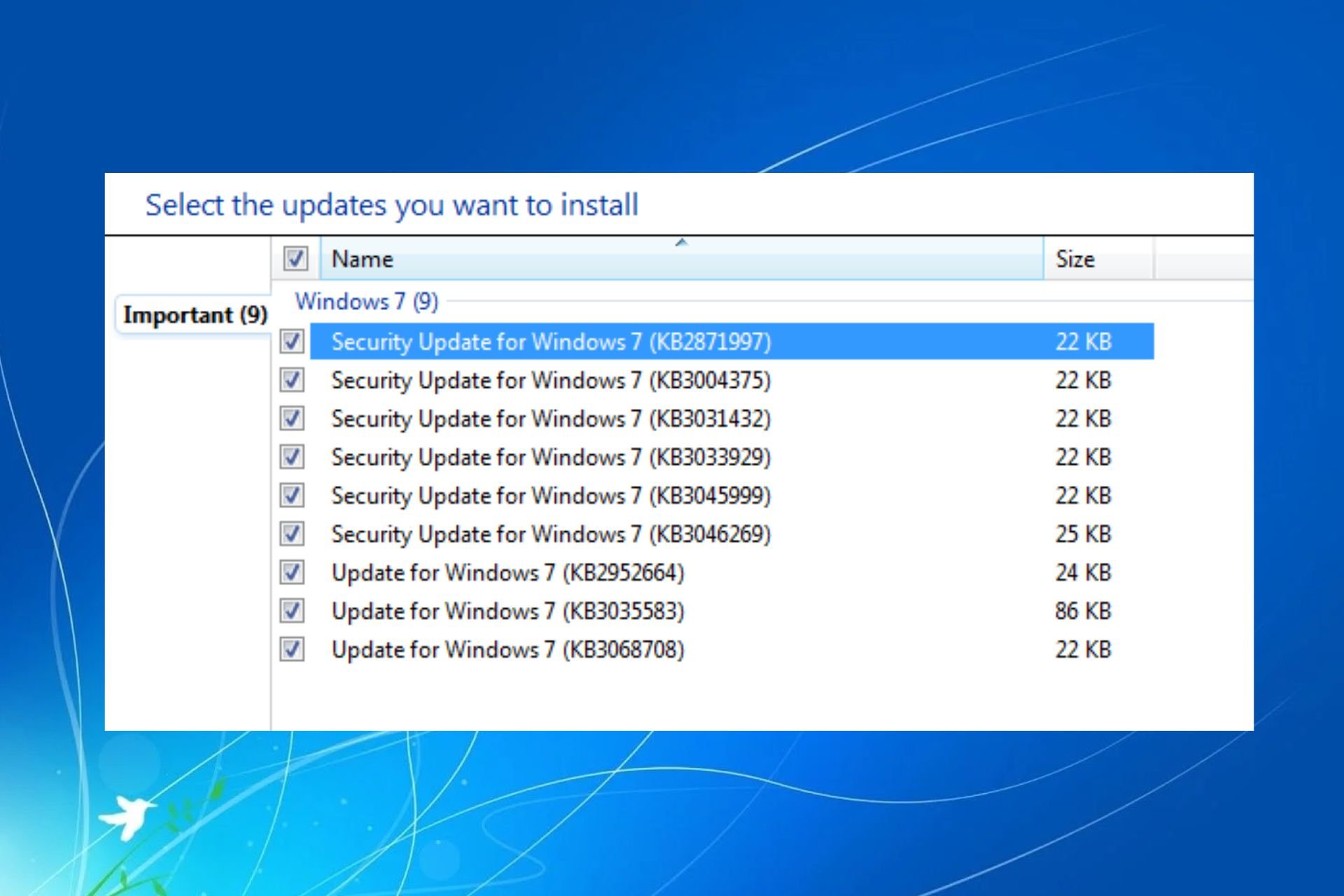Image resolution: width=1344 pixels, height=896 pixels.
Task: Select Security Update for Windows 7 (KB3033929)
Action: (x=551, y=457)
